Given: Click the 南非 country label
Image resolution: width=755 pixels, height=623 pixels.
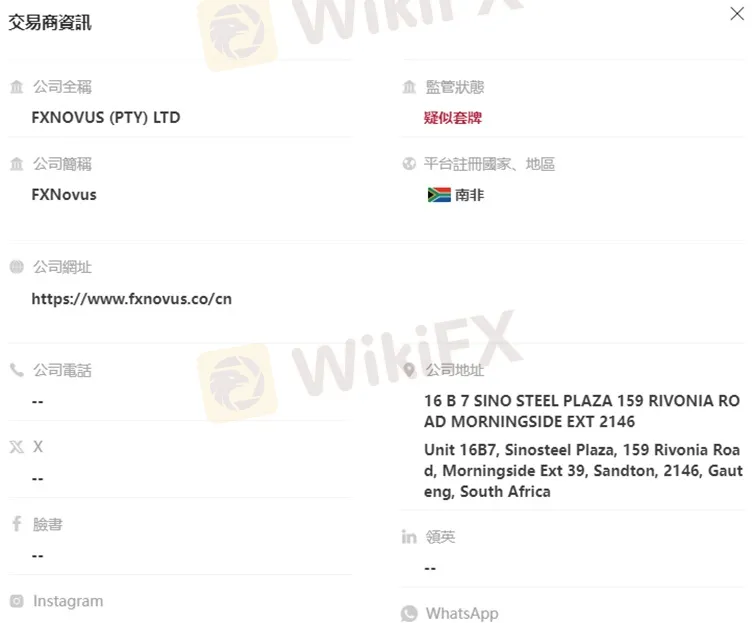Looking at the screenshot, I should click(469, 195).
